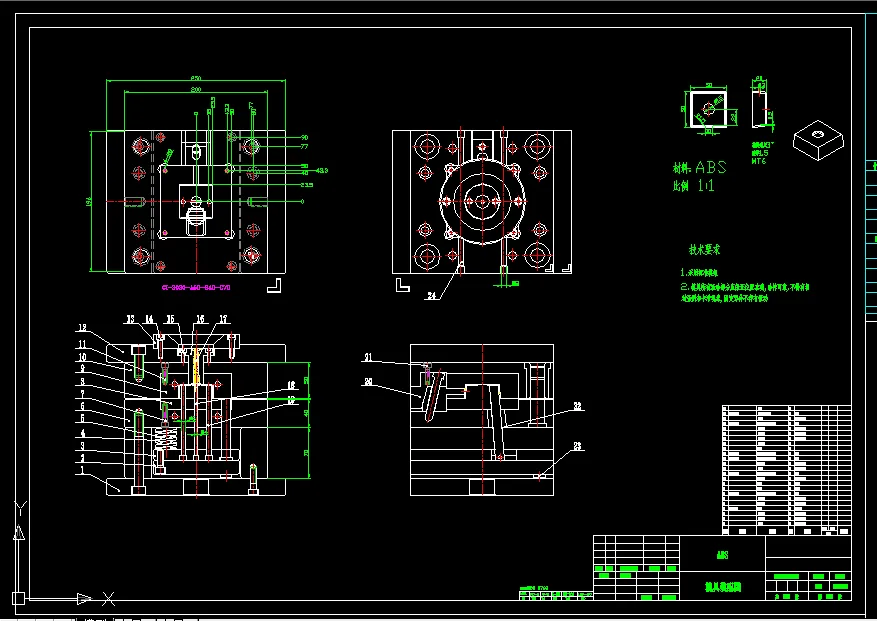Select part callout number 13

pos(130,319)
